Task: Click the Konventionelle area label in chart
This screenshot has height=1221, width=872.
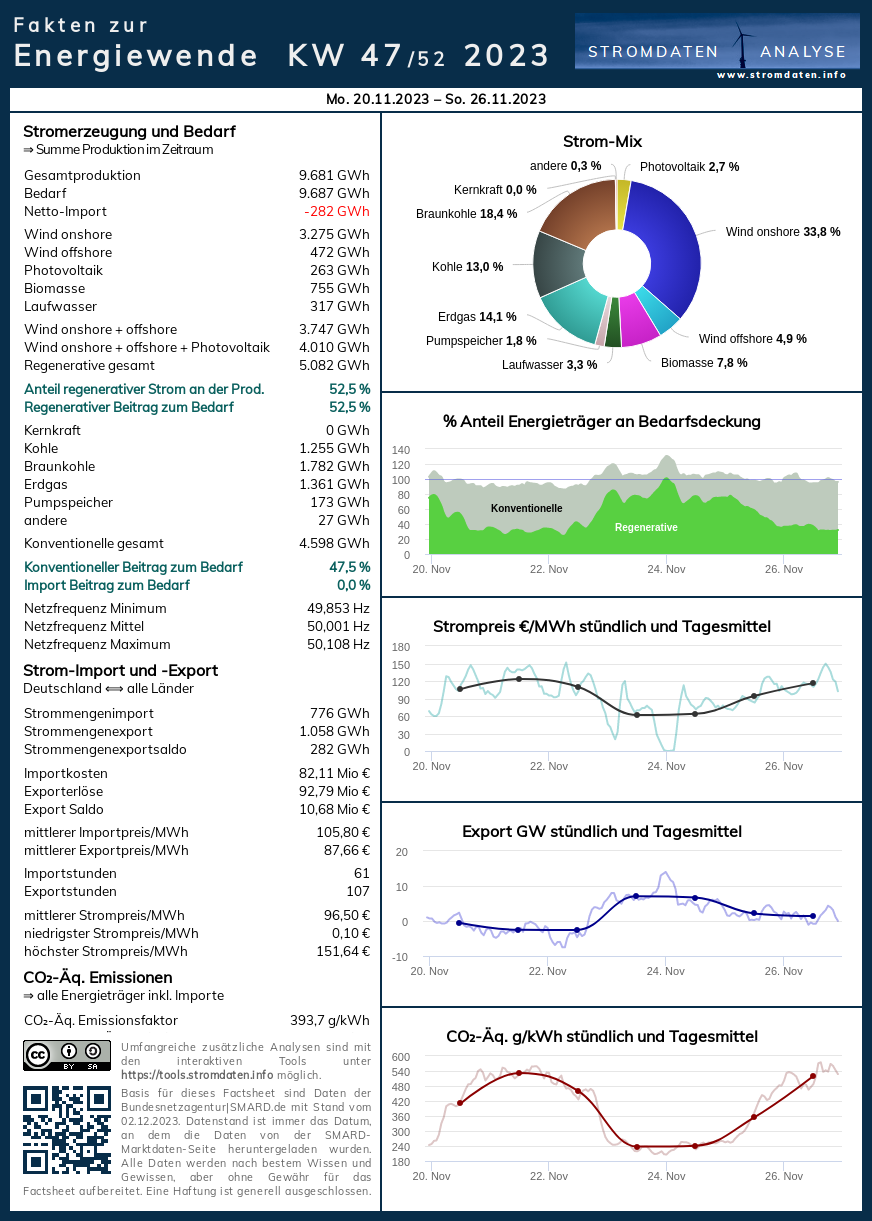Action: pos(526,508)
